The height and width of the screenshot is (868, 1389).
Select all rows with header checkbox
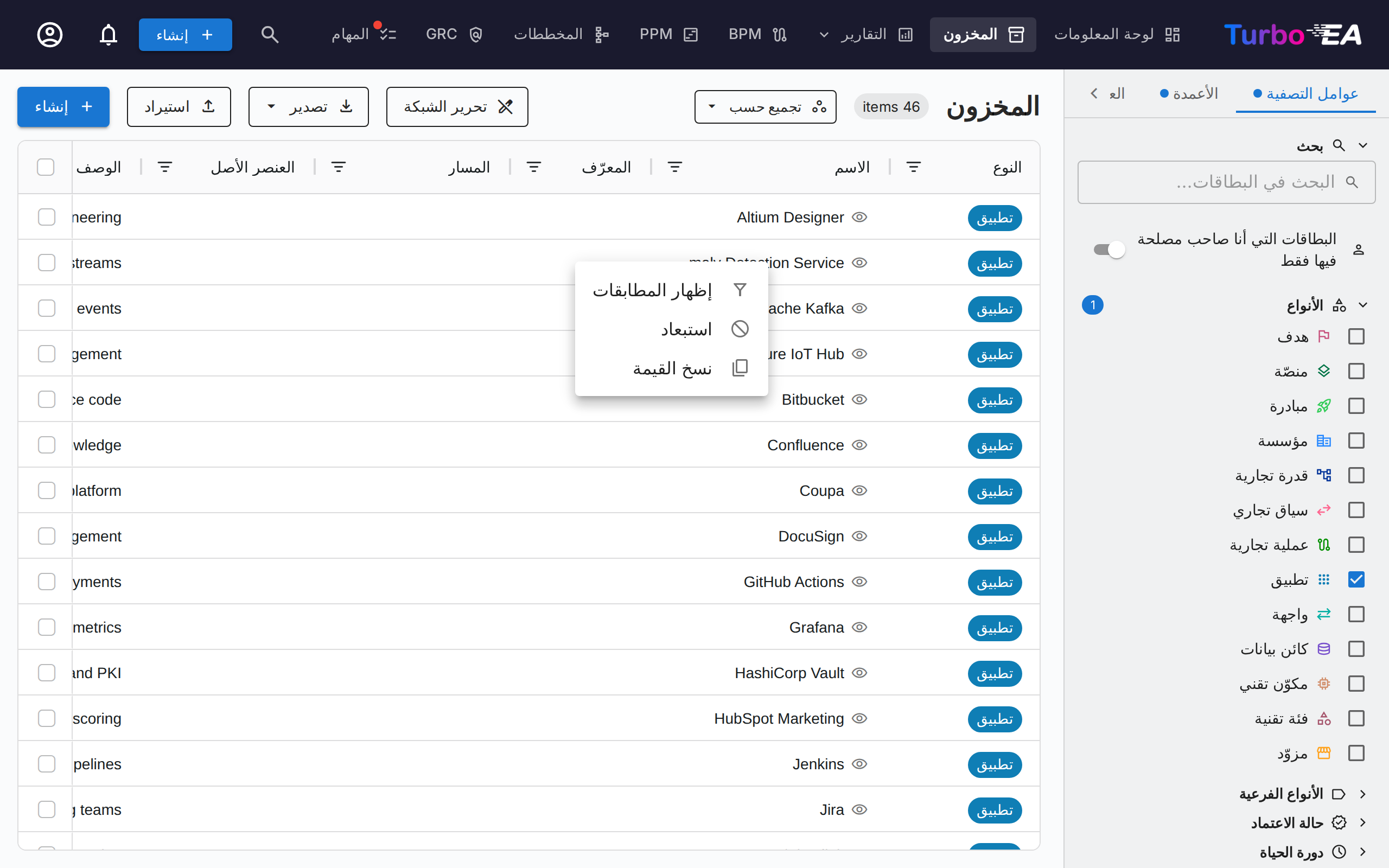46,167
